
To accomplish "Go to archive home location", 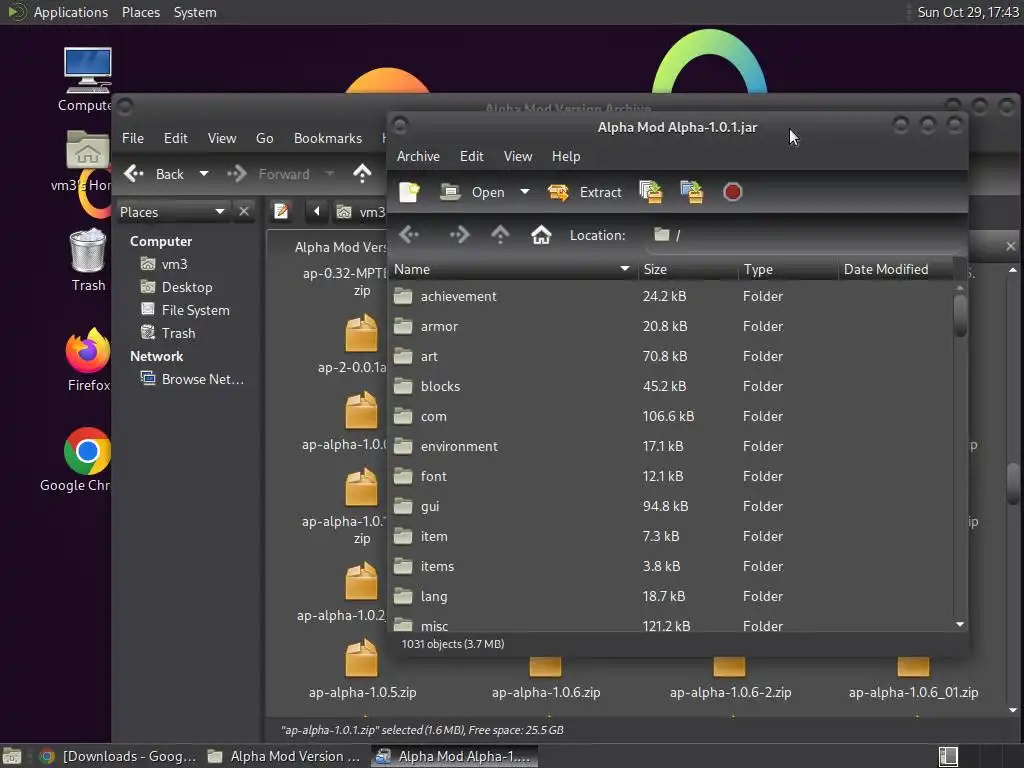I will tap(541, 235).
